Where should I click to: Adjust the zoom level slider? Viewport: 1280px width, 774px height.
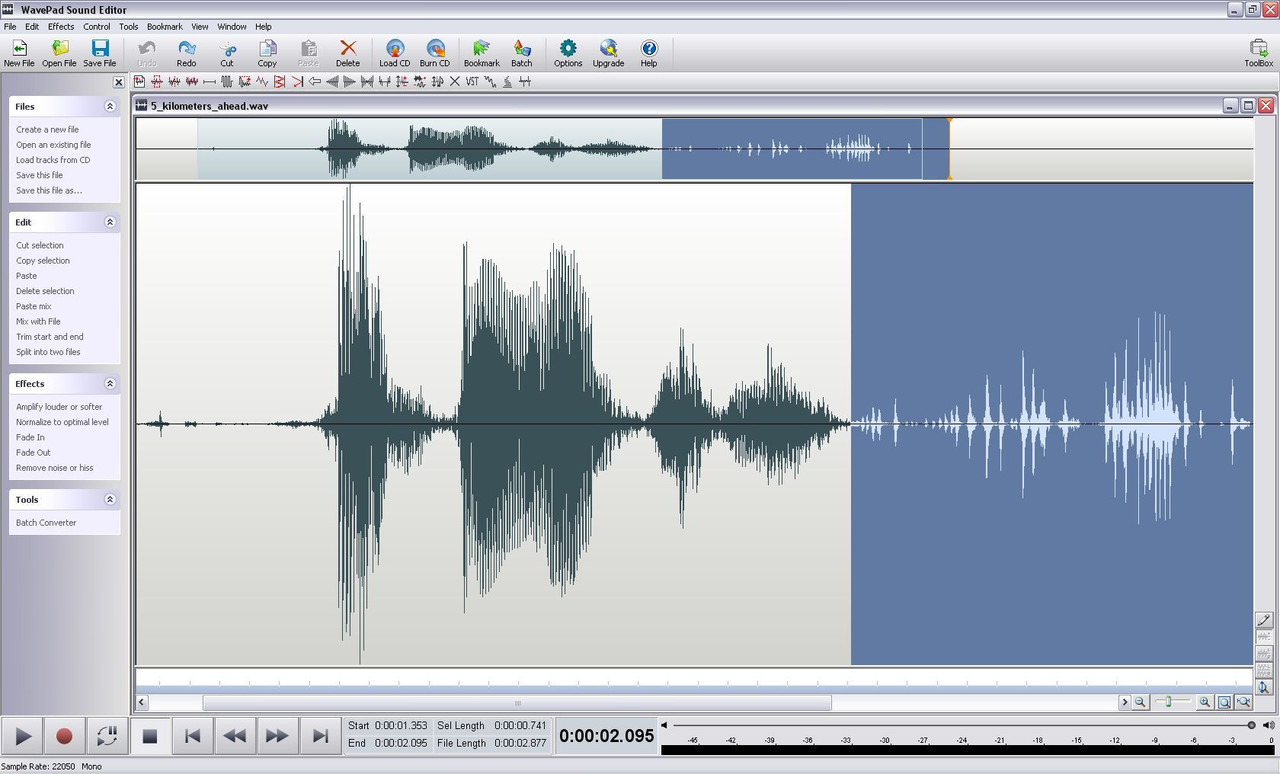1168,701
